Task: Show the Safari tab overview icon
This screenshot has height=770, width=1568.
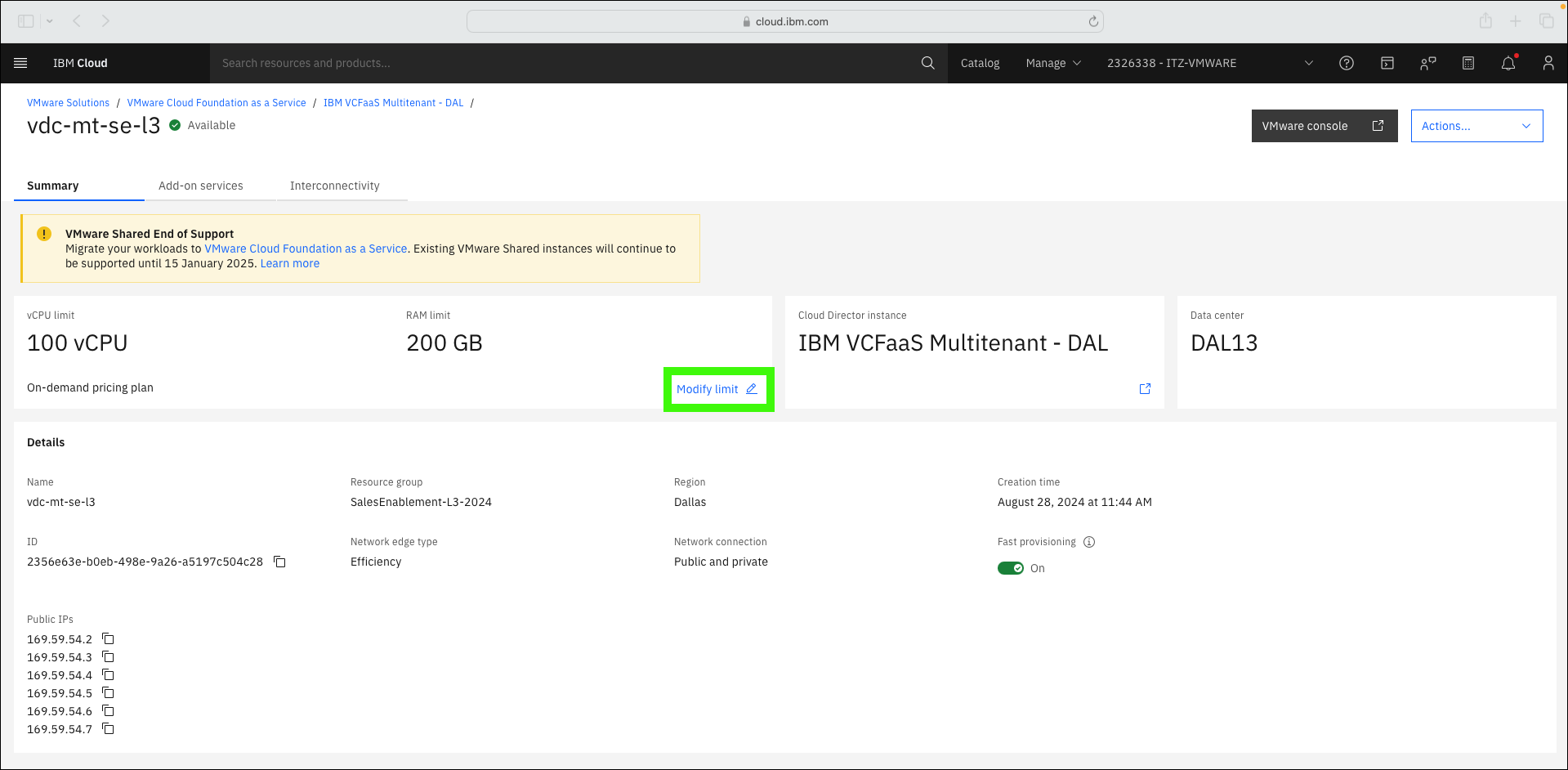Action: click(x=1546, y=21)
